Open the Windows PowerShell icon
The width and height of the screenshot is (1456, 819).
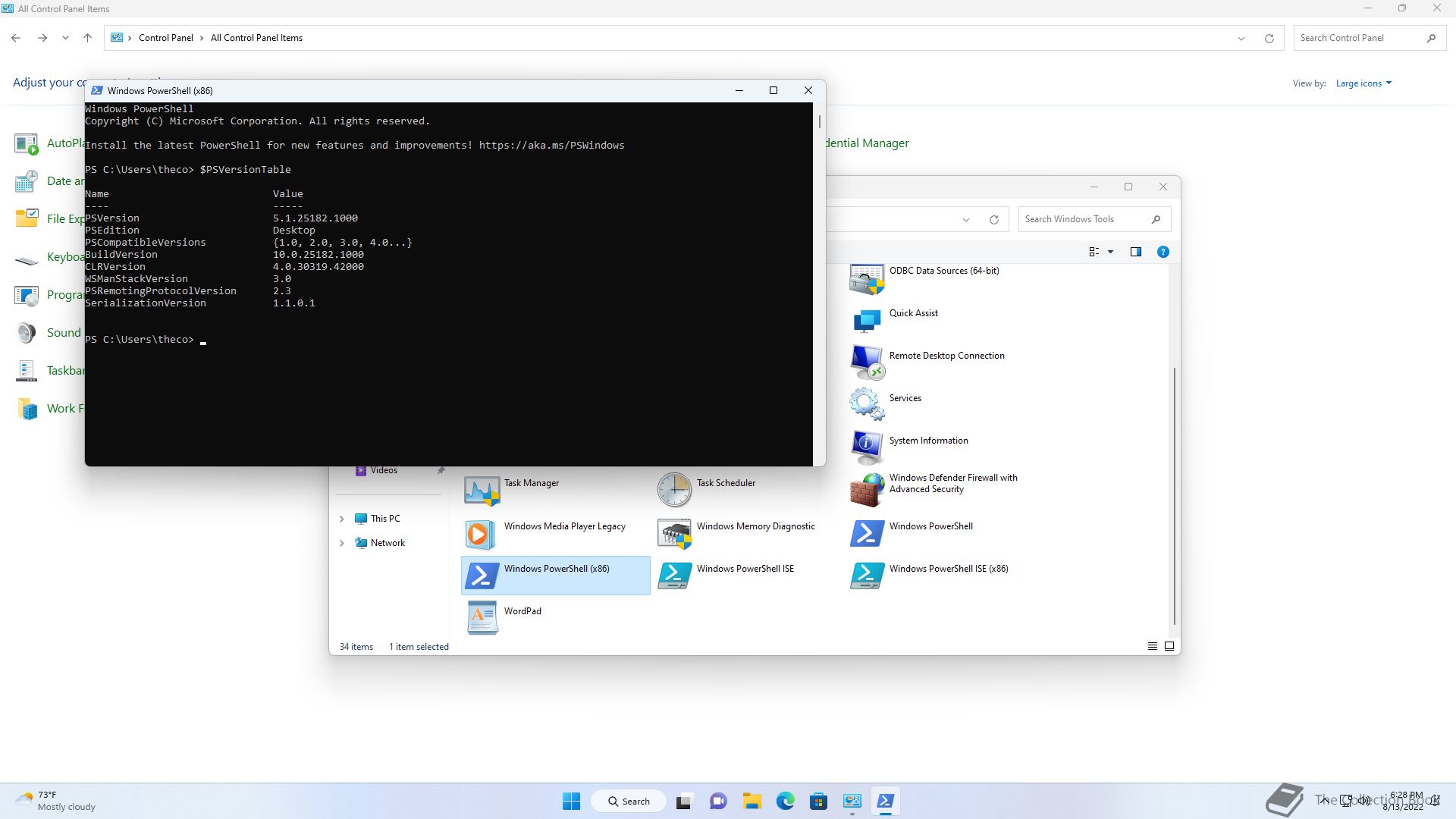pos(867,533)
